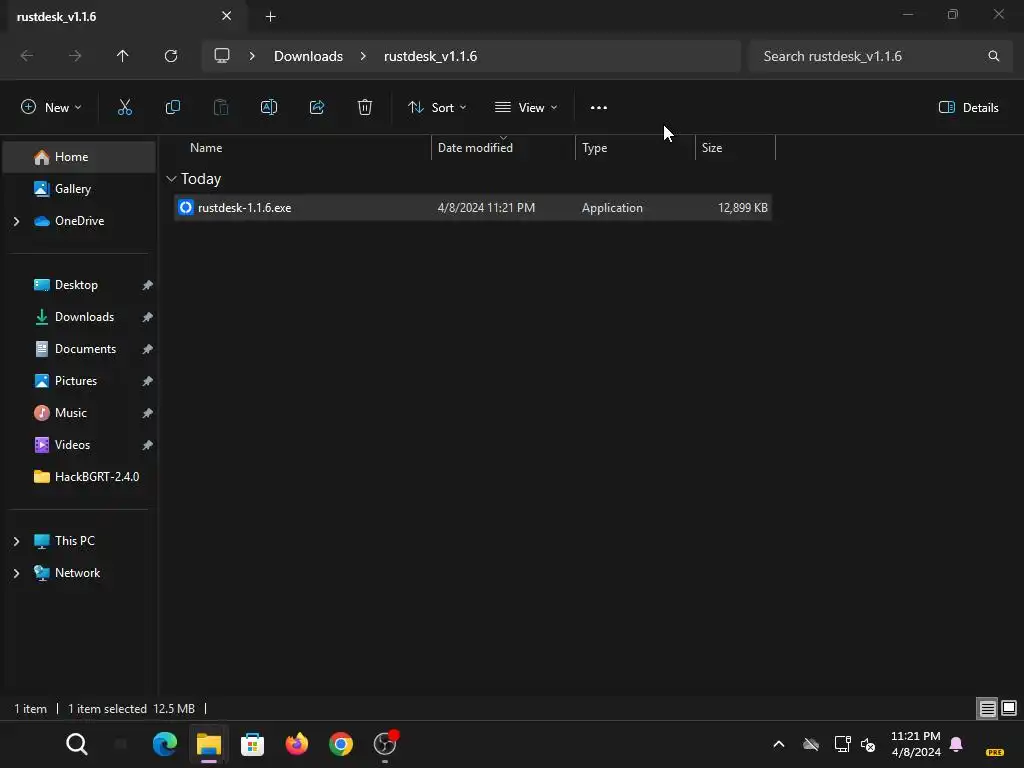Click the muted volume tray icon
Image resolution: width=1024 pixels, height=768 pixels.
coord(868,744)
